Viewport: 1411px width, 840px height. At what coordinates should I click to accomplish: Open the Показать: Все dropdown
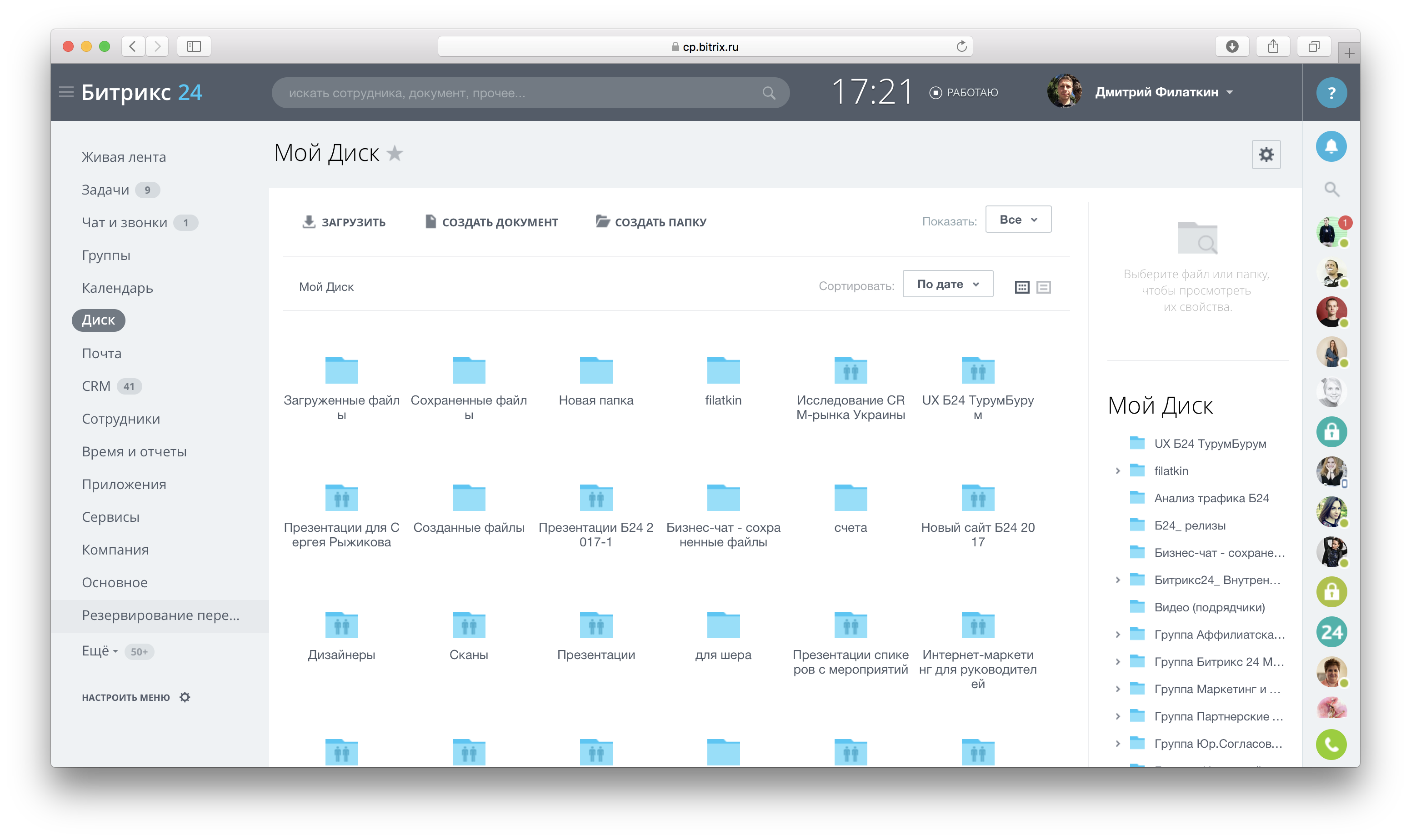coord(1018,220)
